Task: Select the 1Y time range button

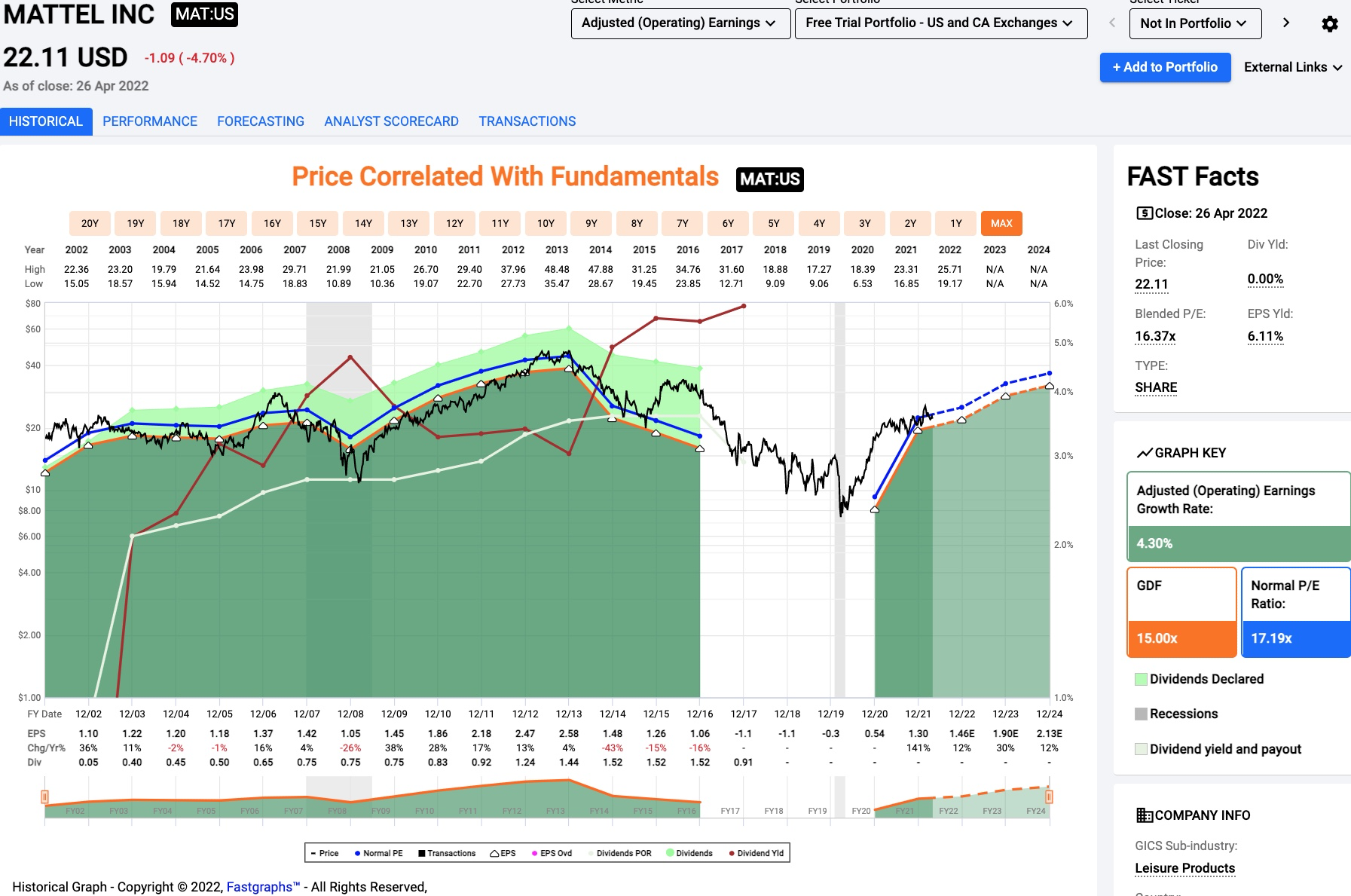Action: coord(956,223)
